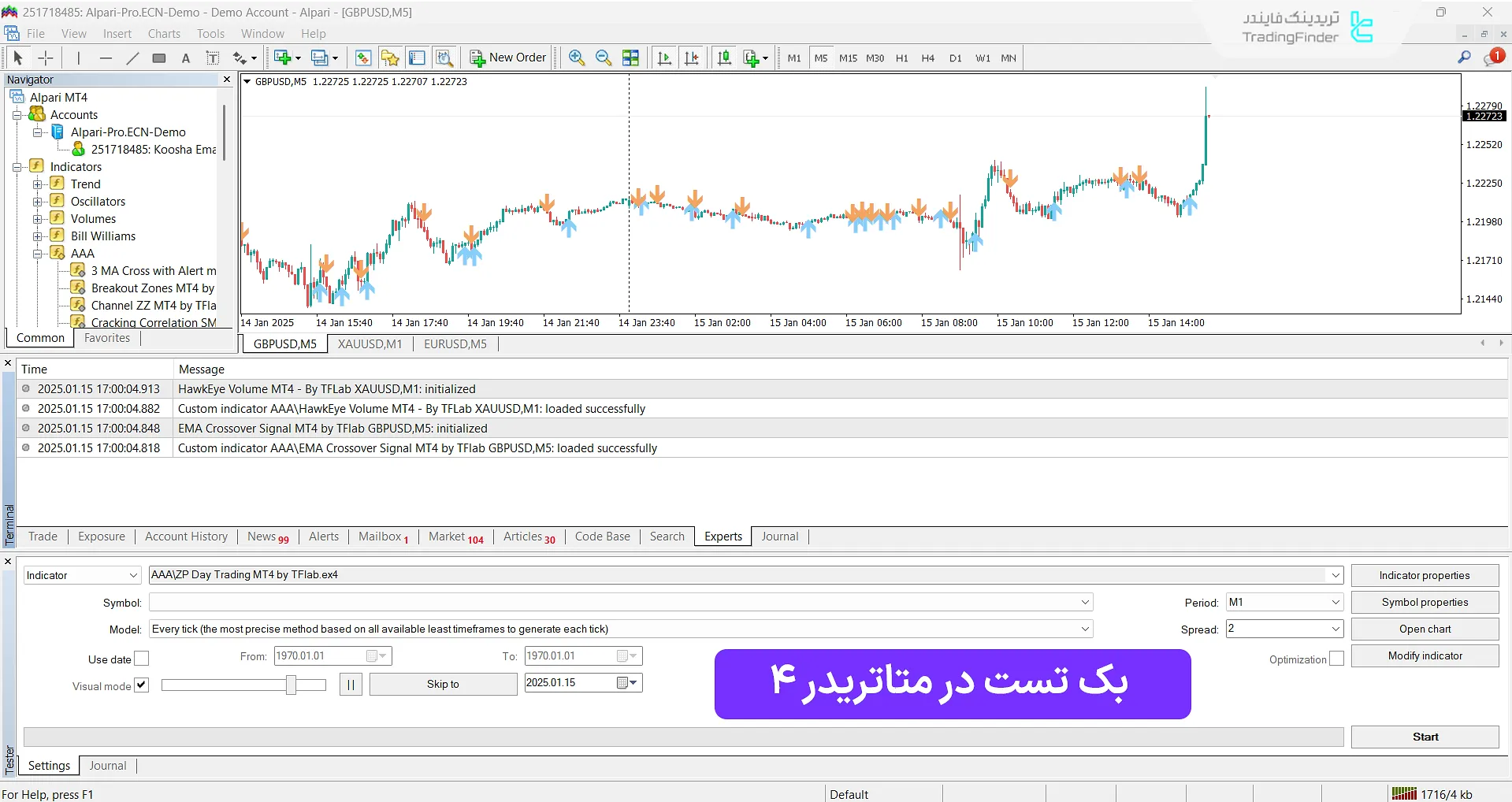Image resolution: width=1512 pixels, height=802 pixels.
Task: Open the Strategy Tester from the toolbar
Action: [444, 58]
